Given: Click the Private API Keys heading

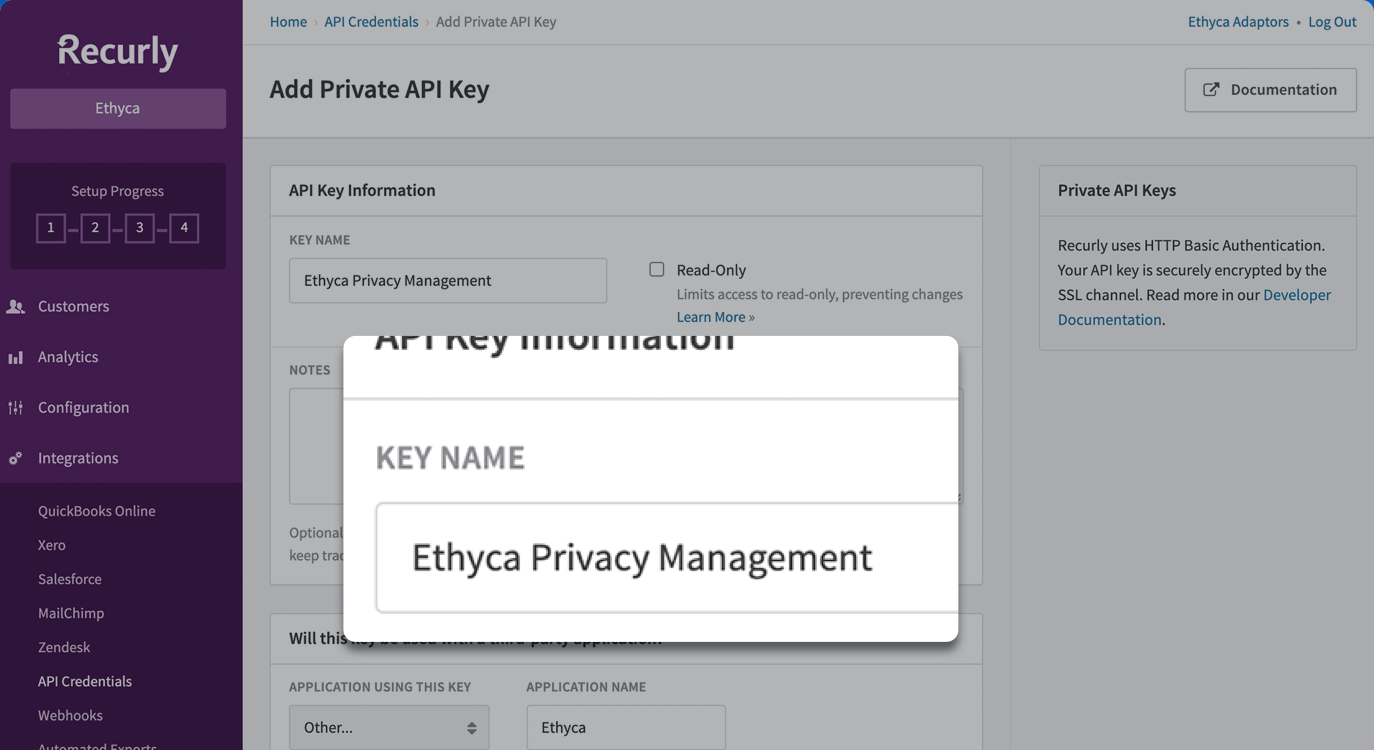Looking at the screenshot, I should click(x=1117, y=190).
